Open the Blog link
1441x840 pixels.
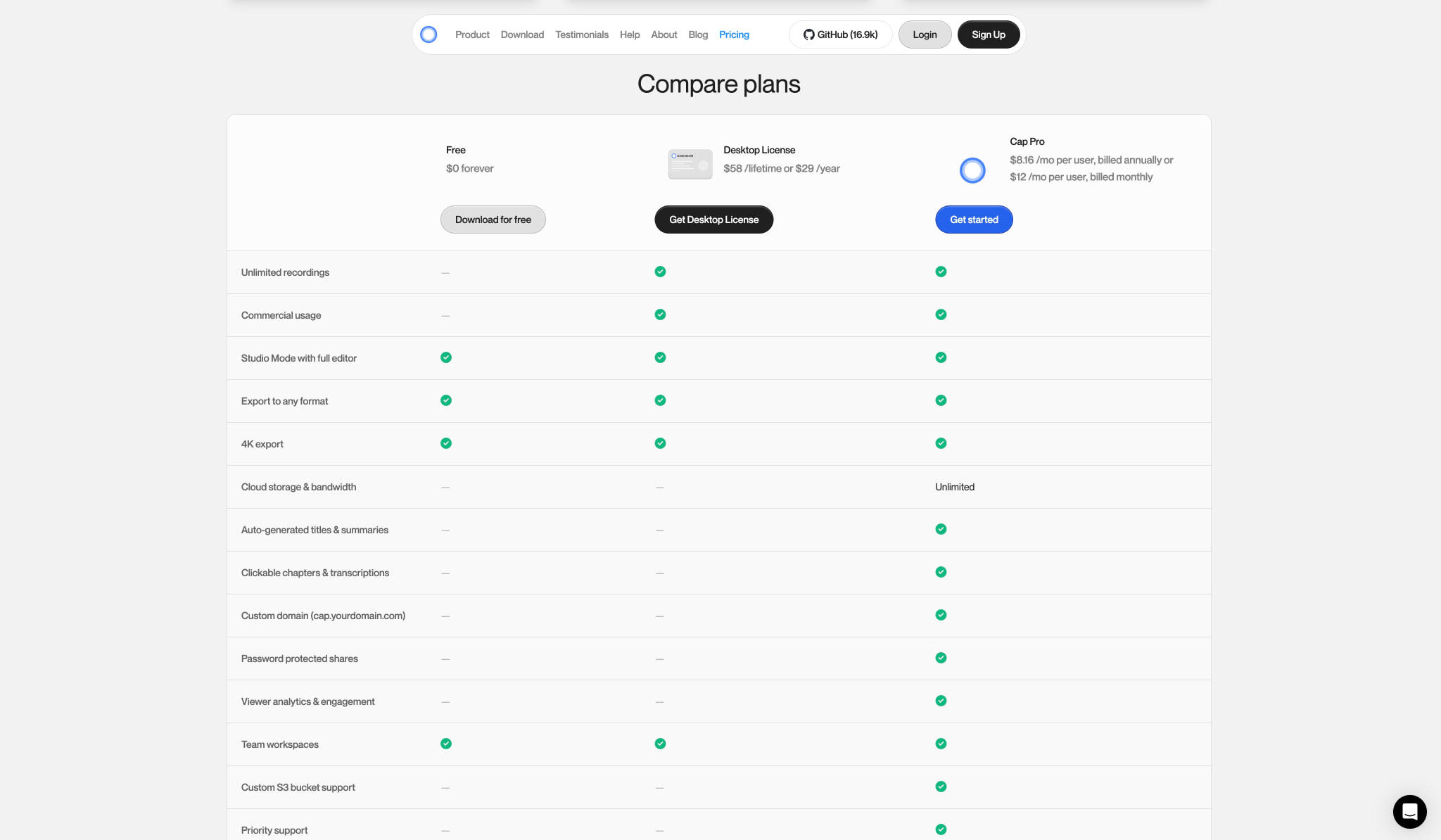698,34
